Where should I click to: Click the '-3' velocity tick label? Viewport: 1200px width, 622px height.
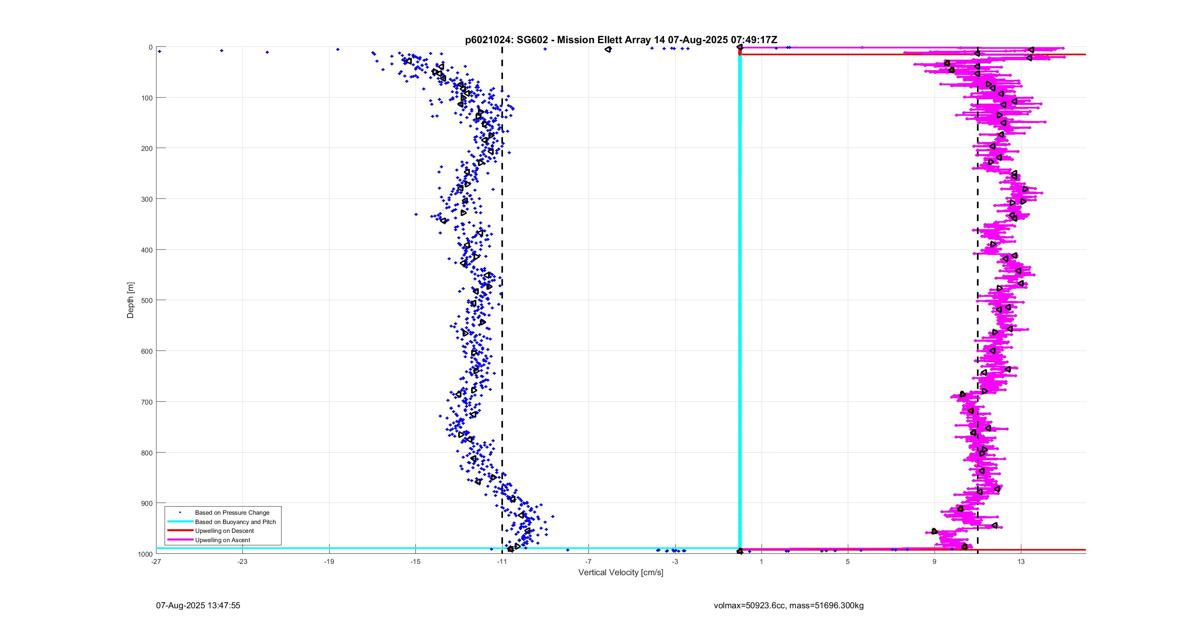click(675, 562)
